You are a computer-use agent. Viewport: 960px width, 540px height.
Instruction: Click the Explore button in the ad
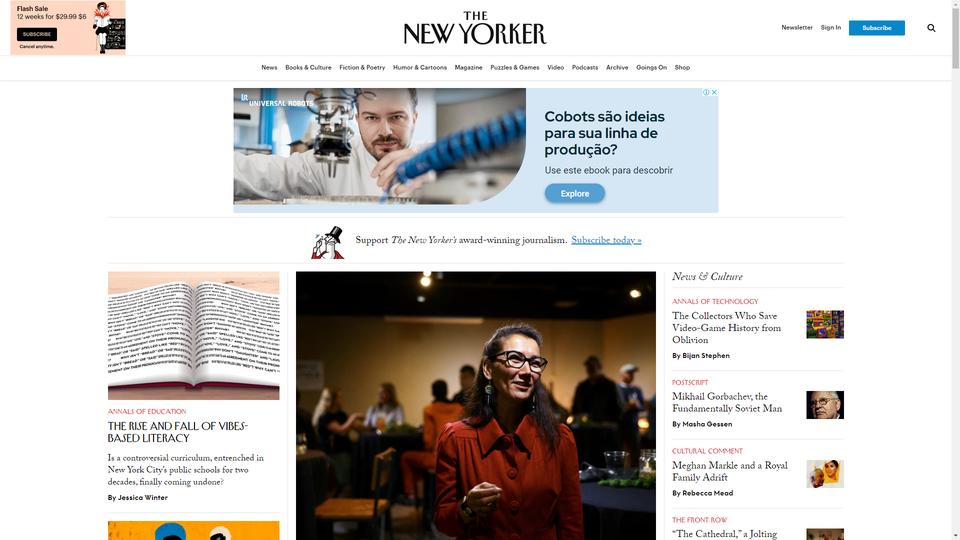[574, 193]
